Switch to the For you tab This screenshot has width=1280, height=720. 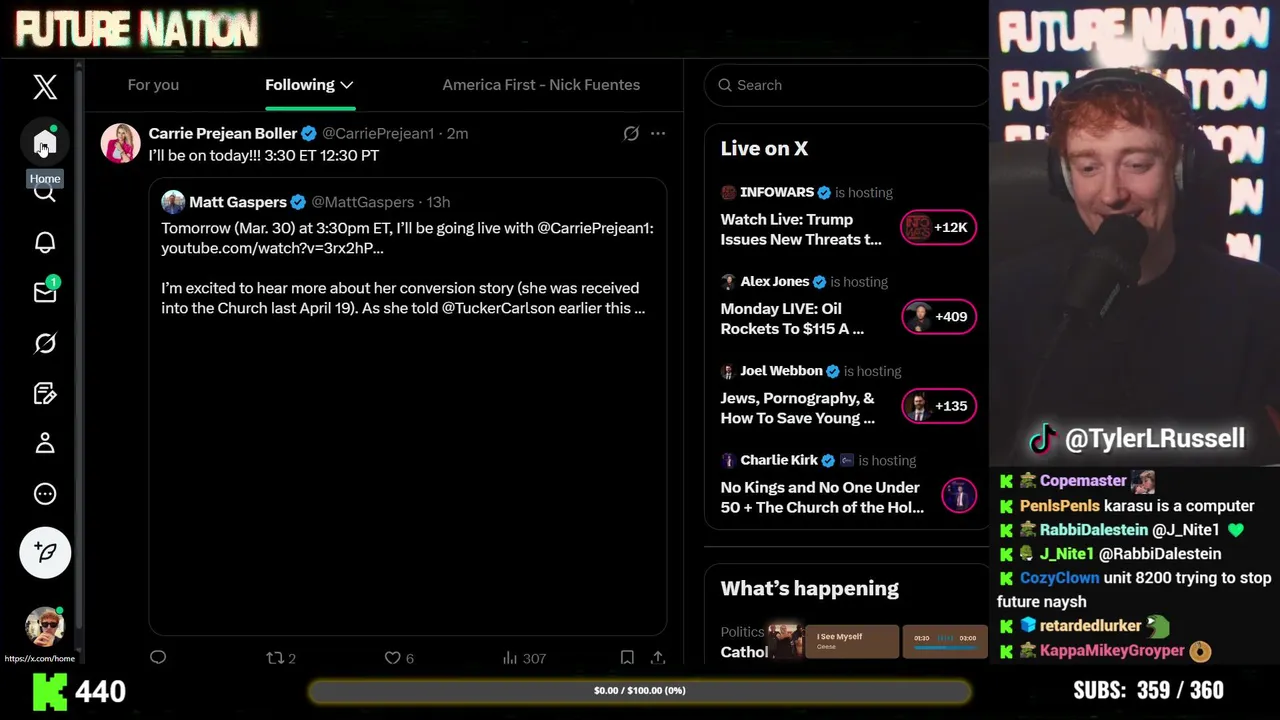(153, 85)
